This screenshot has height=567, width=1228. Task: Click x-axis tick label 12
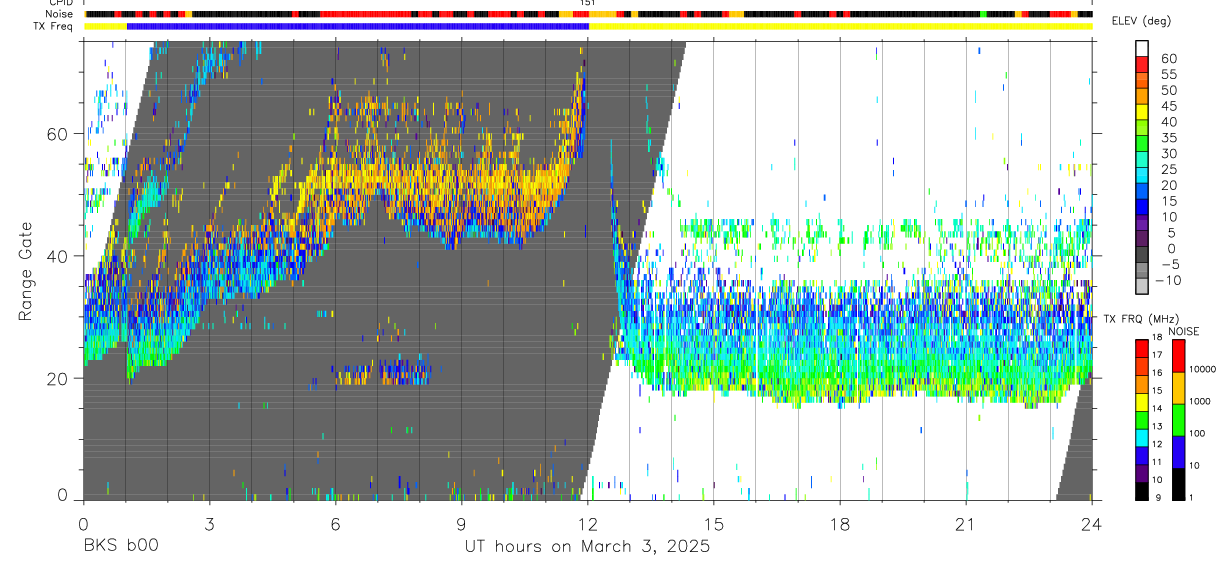pyautogui.click(x=588, y=524)
